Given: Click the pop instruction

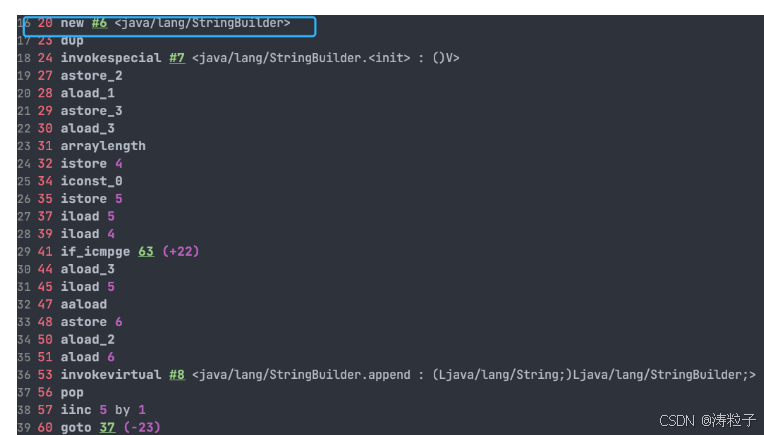Looking at the screenshot, I should point(72,392).
